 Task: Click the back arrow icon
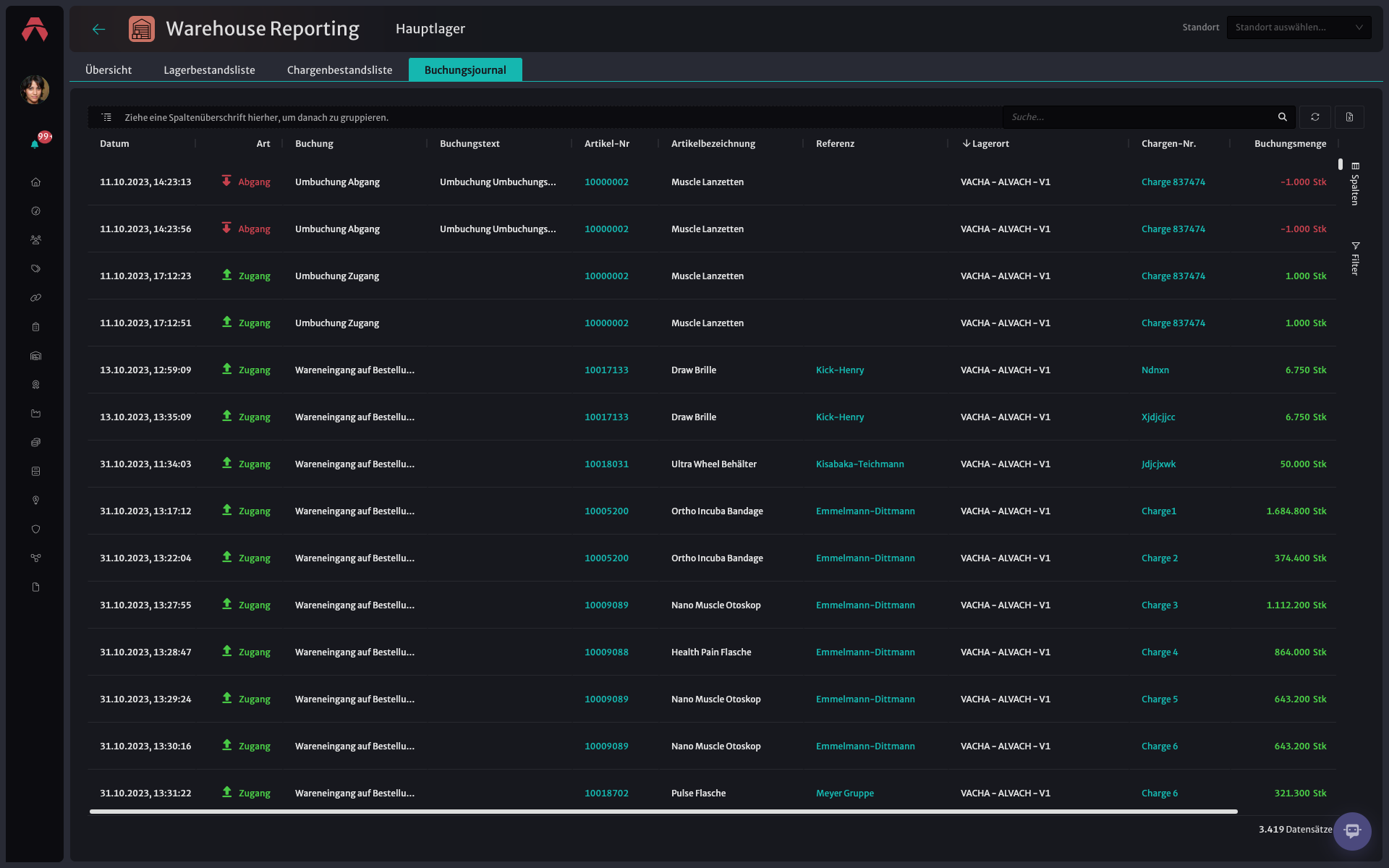(99, 29)
